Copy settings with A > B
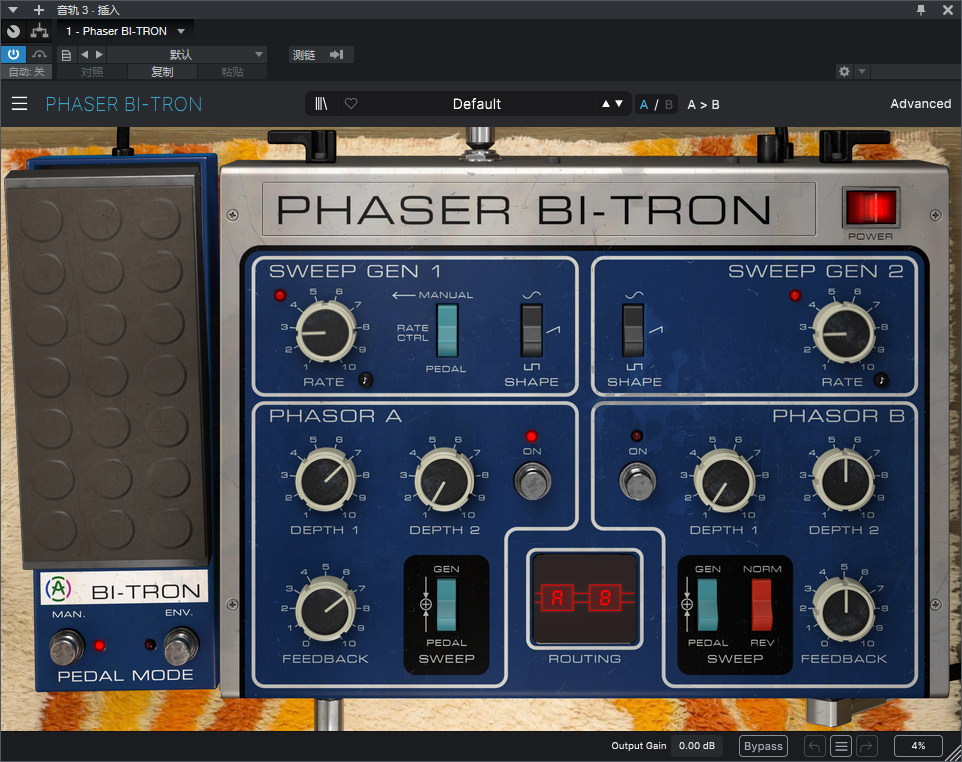The width and height of the screenshot is (962, 762). [x=703, y=104]
